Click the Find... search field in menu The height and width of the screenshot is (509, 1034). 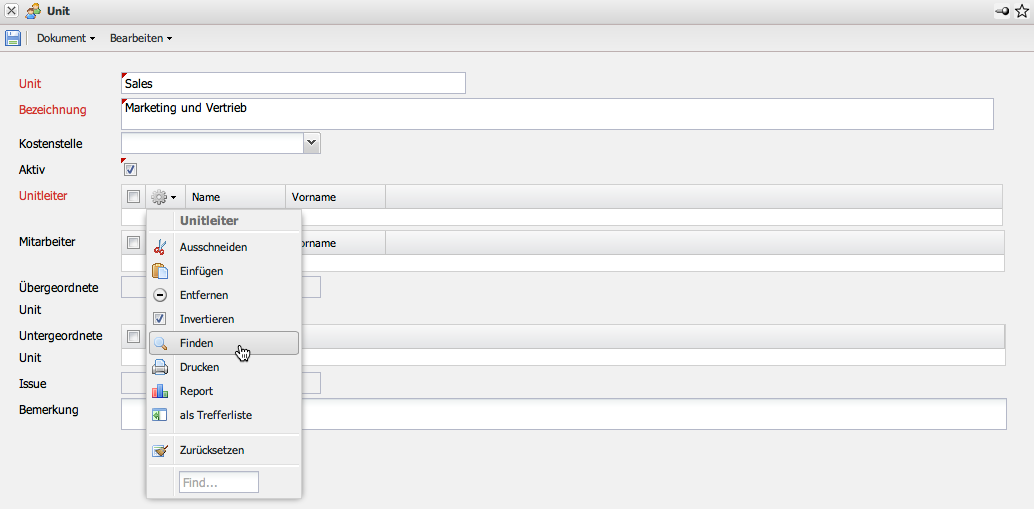219,482
